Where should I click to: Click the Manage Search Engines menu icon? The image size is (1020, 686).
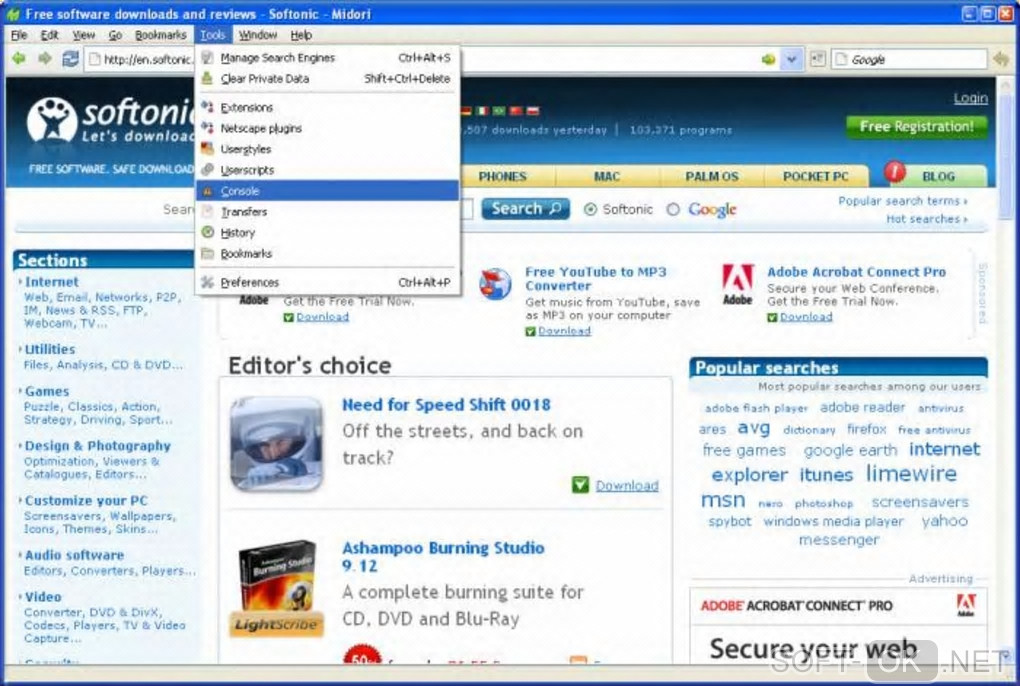click(208, 58)
